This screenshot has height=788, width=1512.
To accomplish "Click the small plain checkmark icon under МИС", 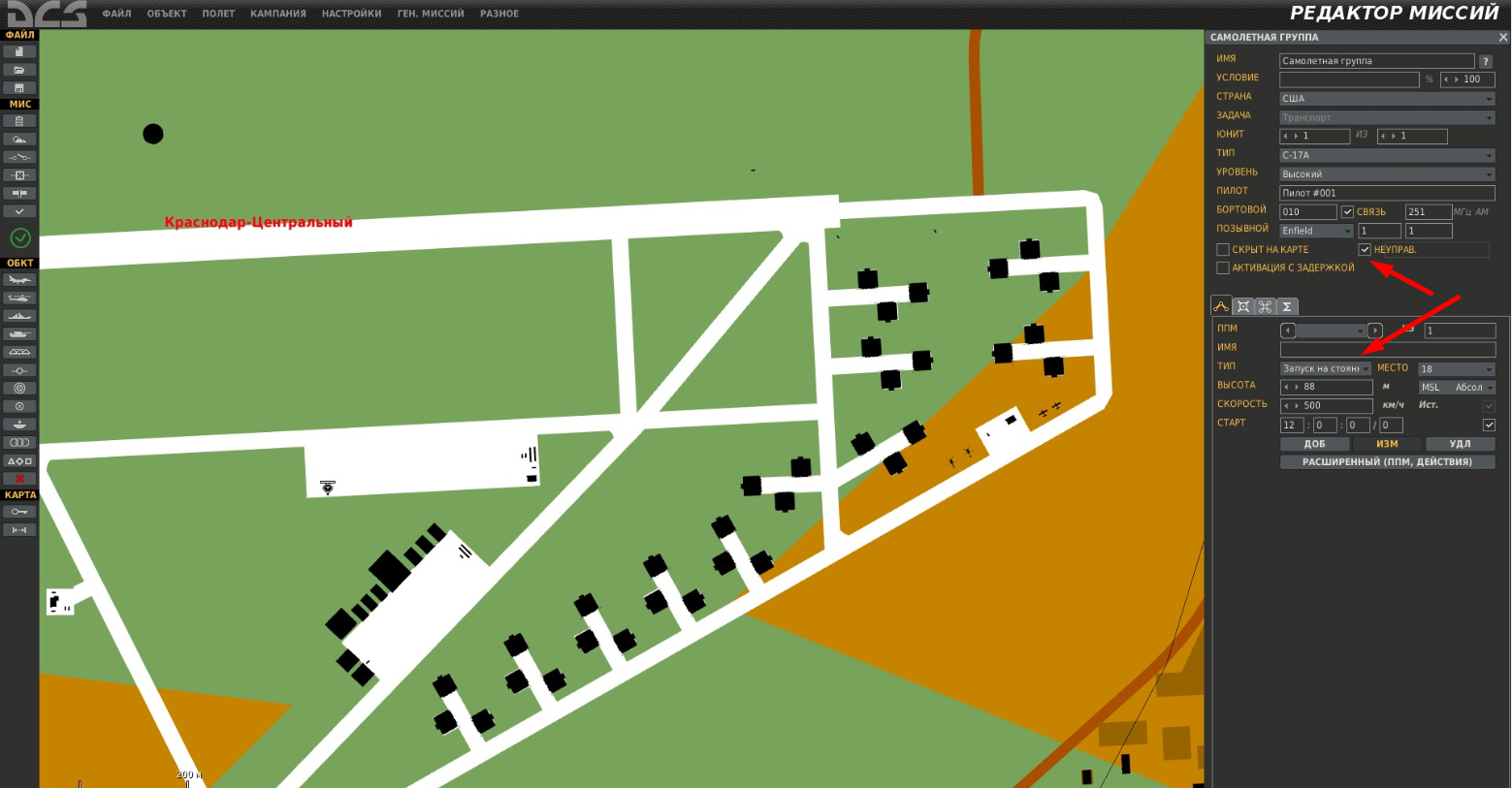I will (19, 211).
